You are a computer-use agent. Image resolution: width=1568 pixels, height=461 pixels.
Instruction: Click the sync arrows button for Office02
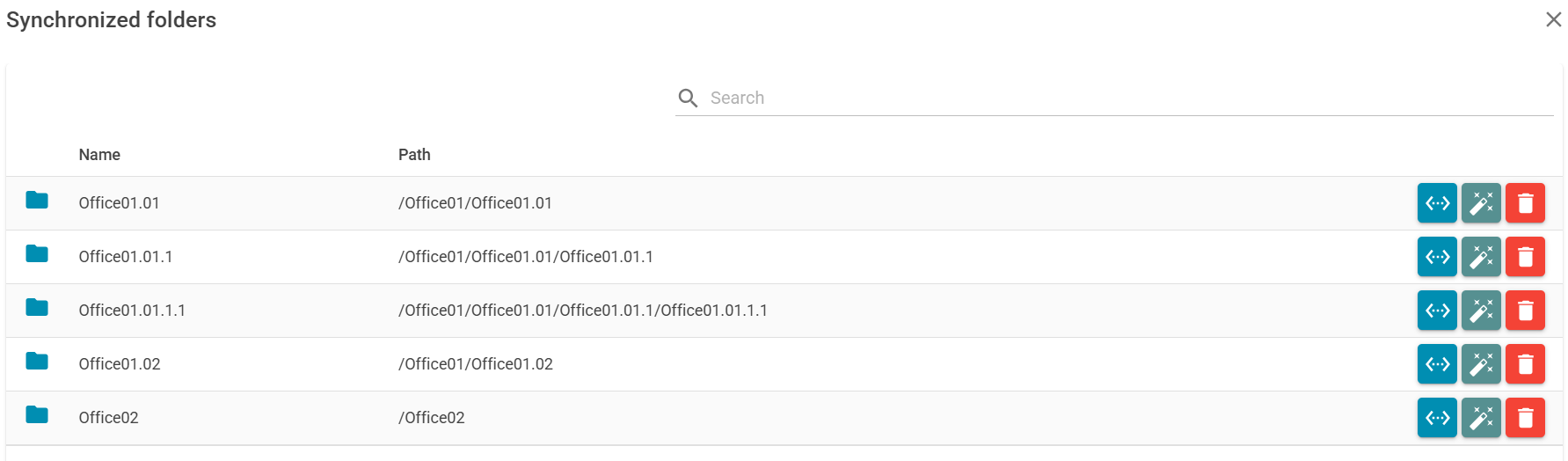tap(1437, 418)
